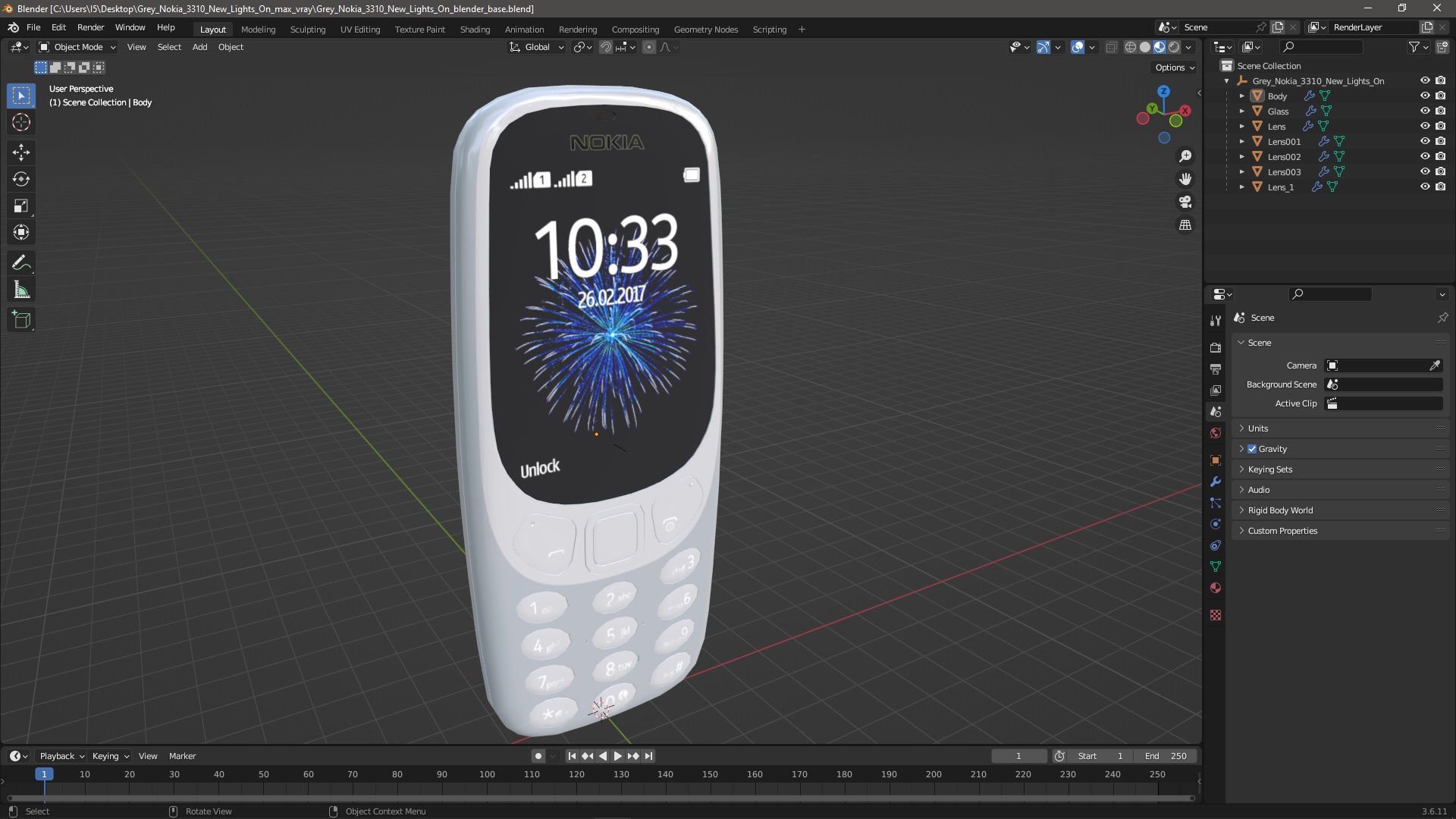Toggle the Gravity checkbox

coord(1252,449)
